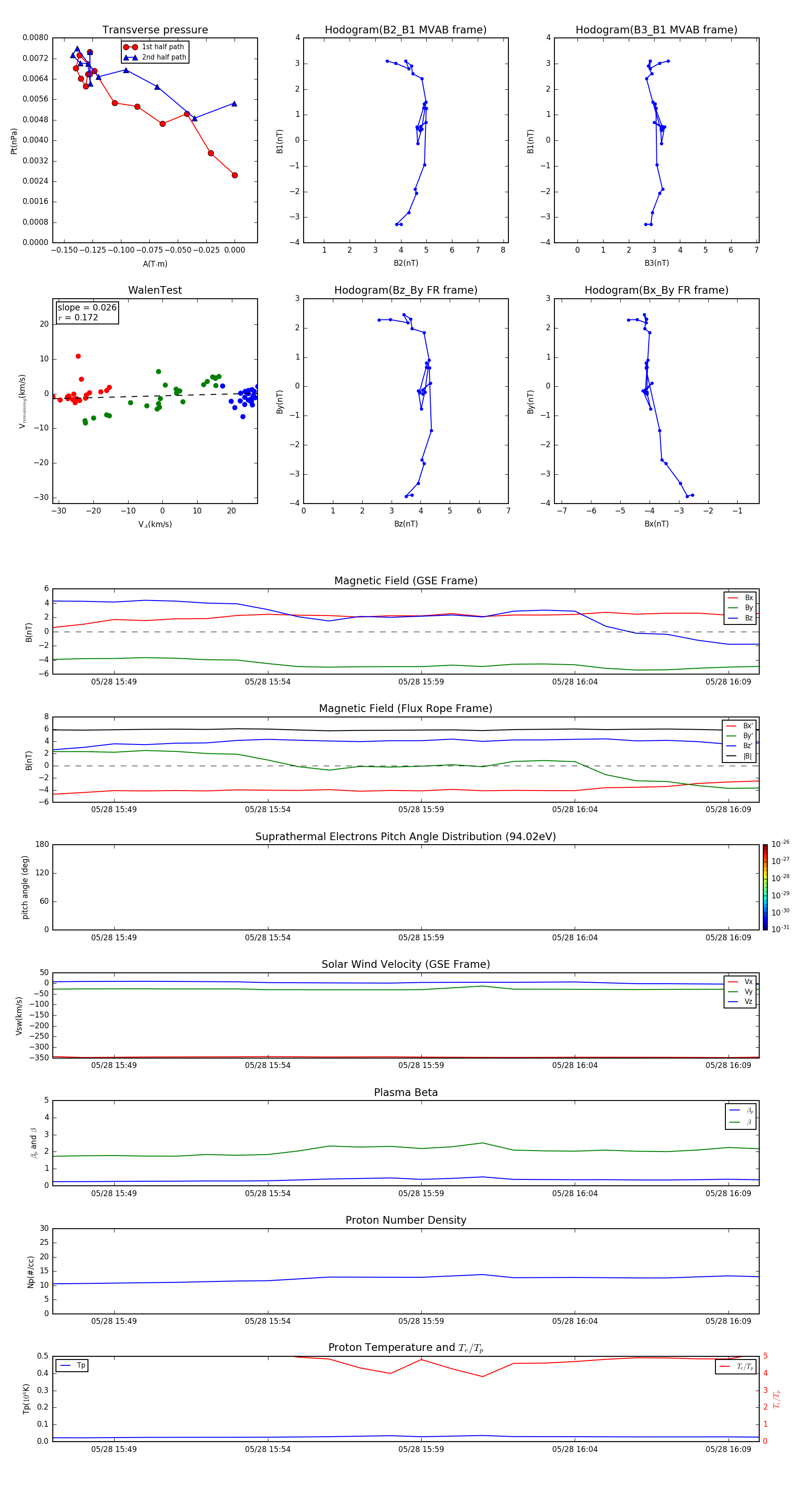This screenshot has height=1489, width=812.
Task: Click the Suprathermal Electrons Pitch Angle Distribution title
Action: 406,837
